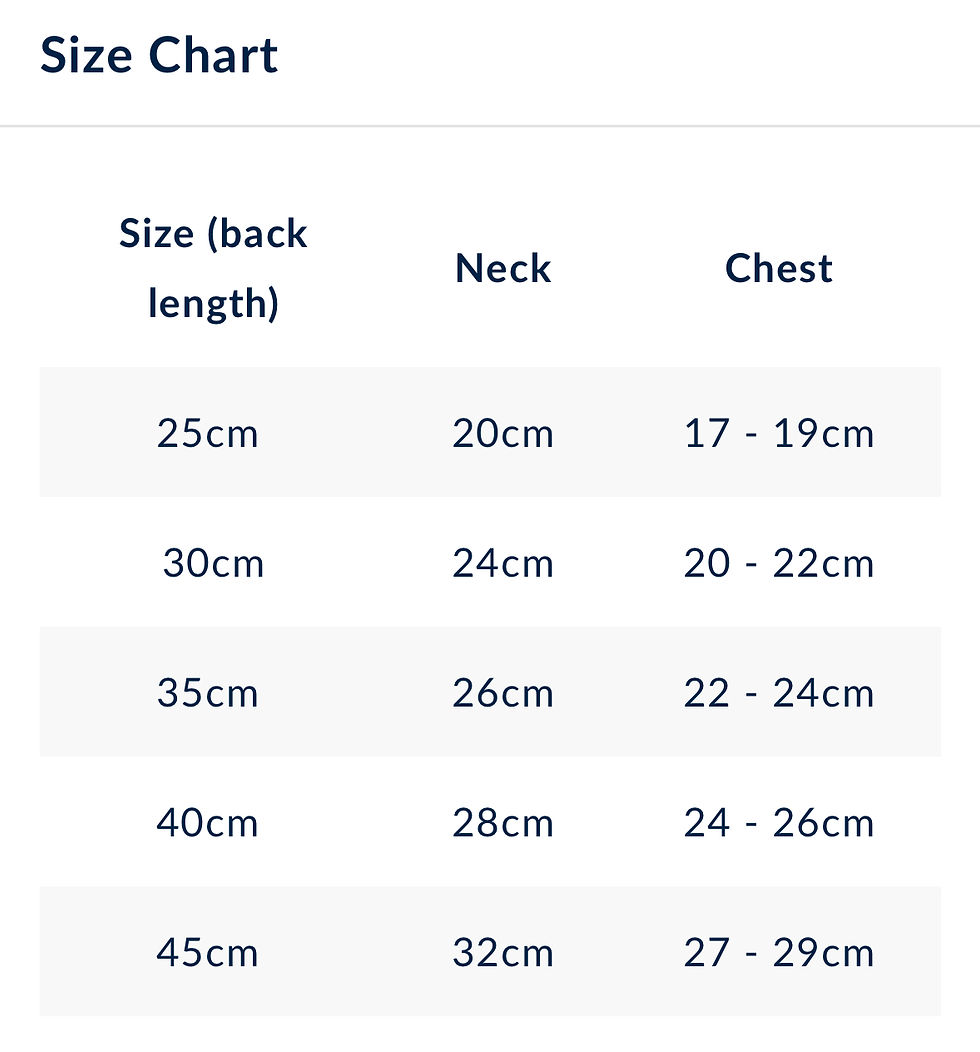Click the Size Chart heading
Viewport: 980px width, 1052px height.
[159, 55]
